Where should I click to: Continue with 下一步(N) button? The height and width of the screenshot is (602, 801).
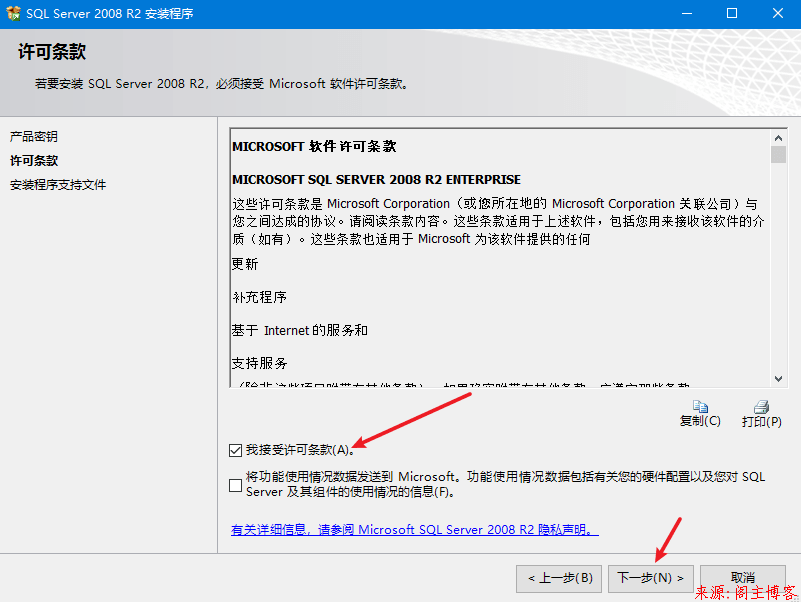[x=650, y=578]
